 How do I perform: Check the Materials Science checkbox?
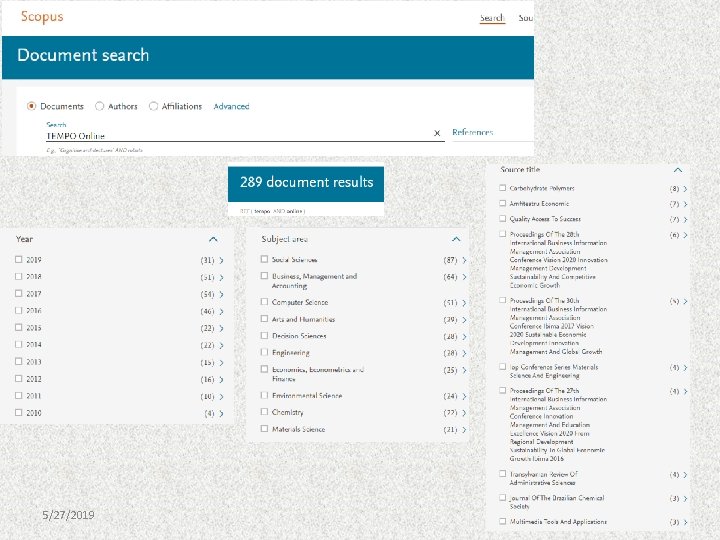pyautogui.click(x=264, y=428)
